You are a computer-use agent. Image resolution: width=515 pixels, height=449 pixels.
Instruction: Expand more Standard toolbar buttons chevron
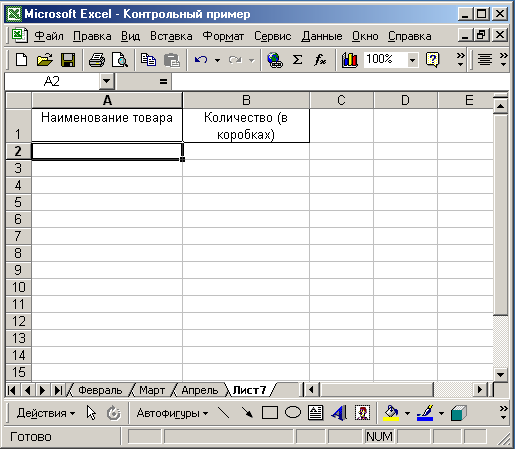click(461, 60)
